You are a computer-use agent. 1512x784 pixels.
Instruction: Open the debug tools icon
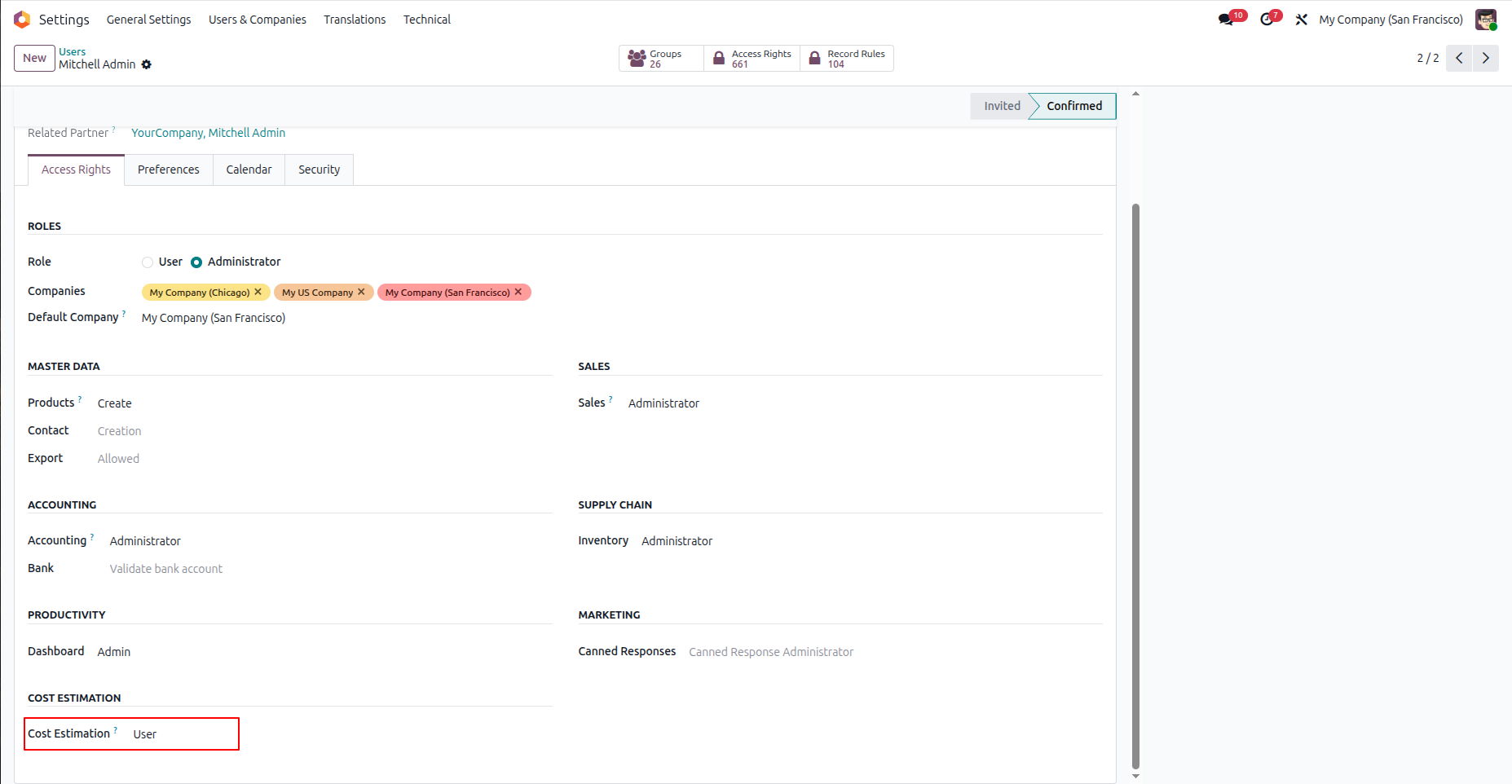[1302, 20]
